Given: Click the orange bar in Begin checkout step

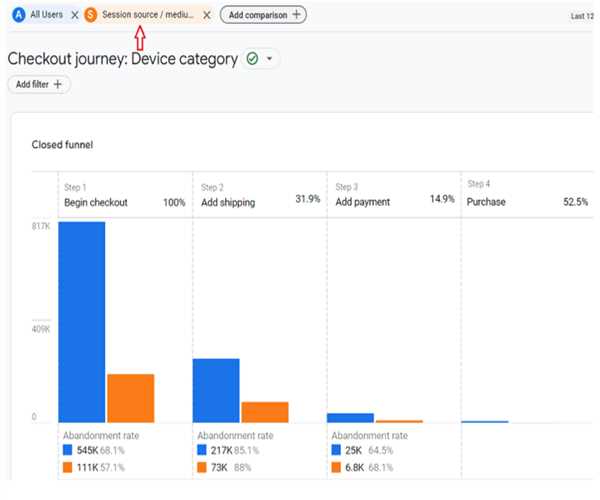Looking at the screenshot, I should point(130,398).
